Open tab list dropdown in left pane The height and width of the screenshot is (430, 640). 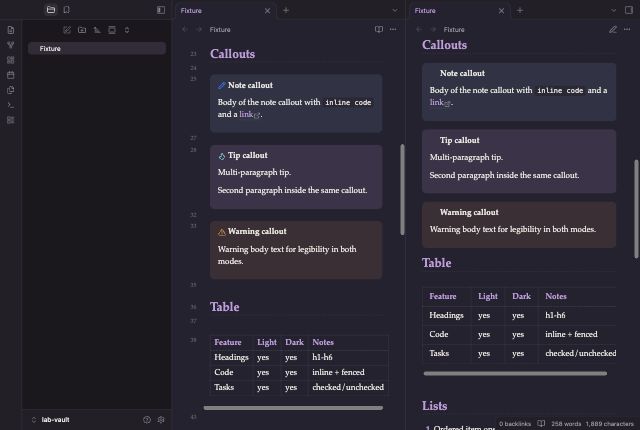coord(395,11)
